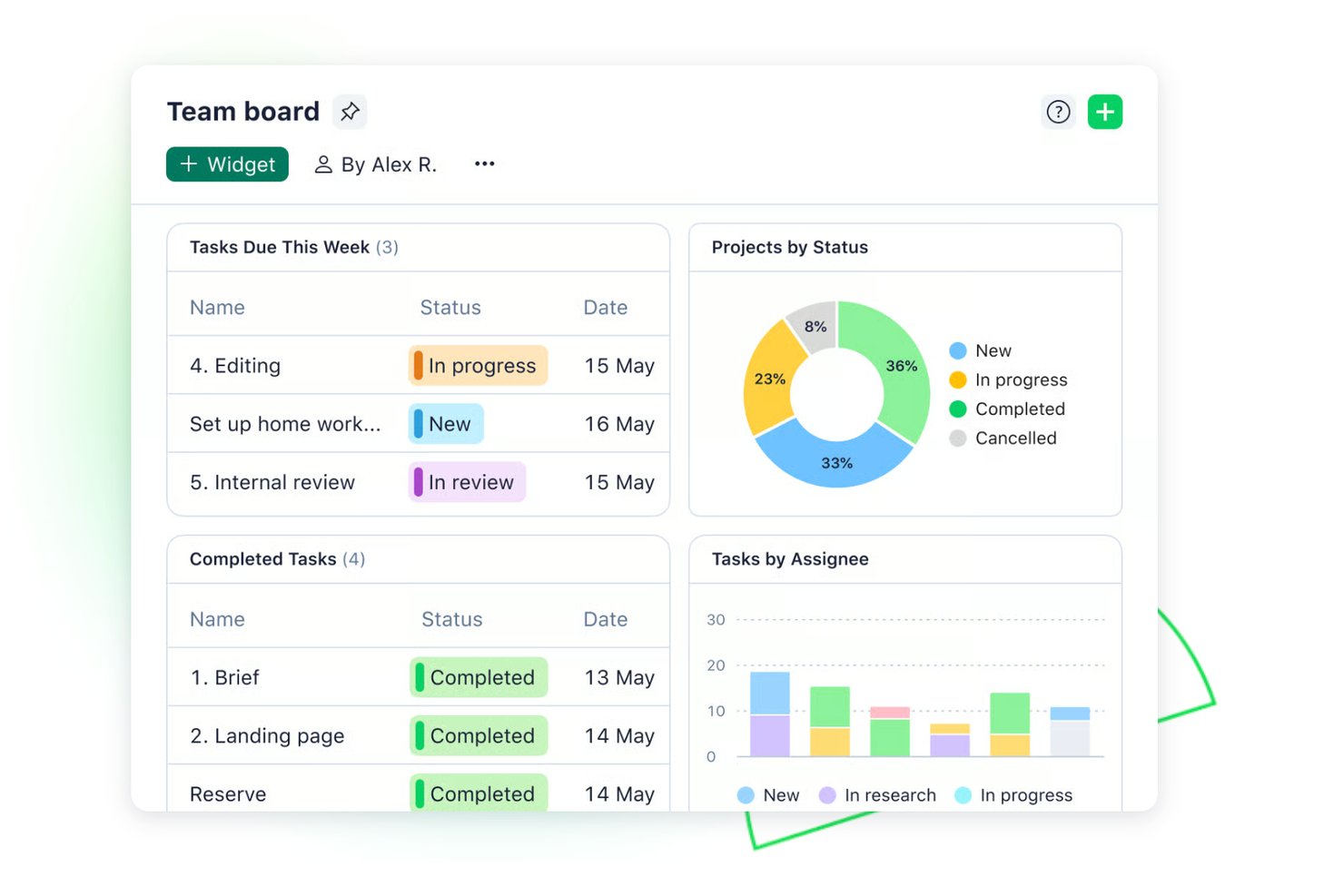
Task: Open the Reserve task
Action: pos(228,794)
